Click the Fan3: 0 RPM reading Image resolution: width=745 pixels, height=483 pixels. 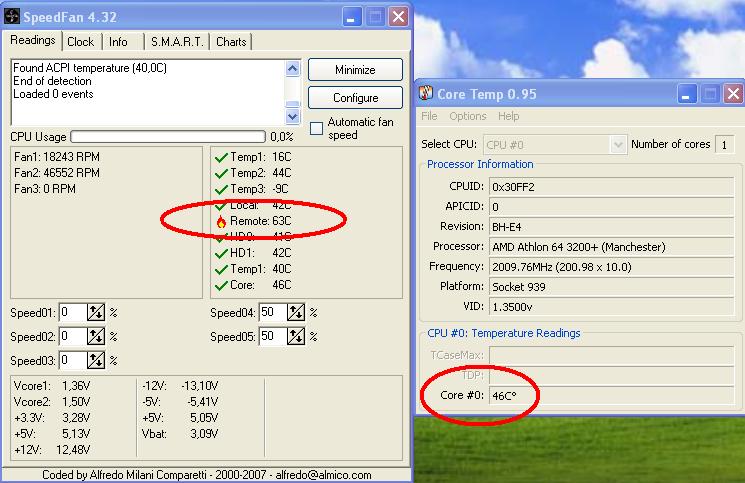45,189
